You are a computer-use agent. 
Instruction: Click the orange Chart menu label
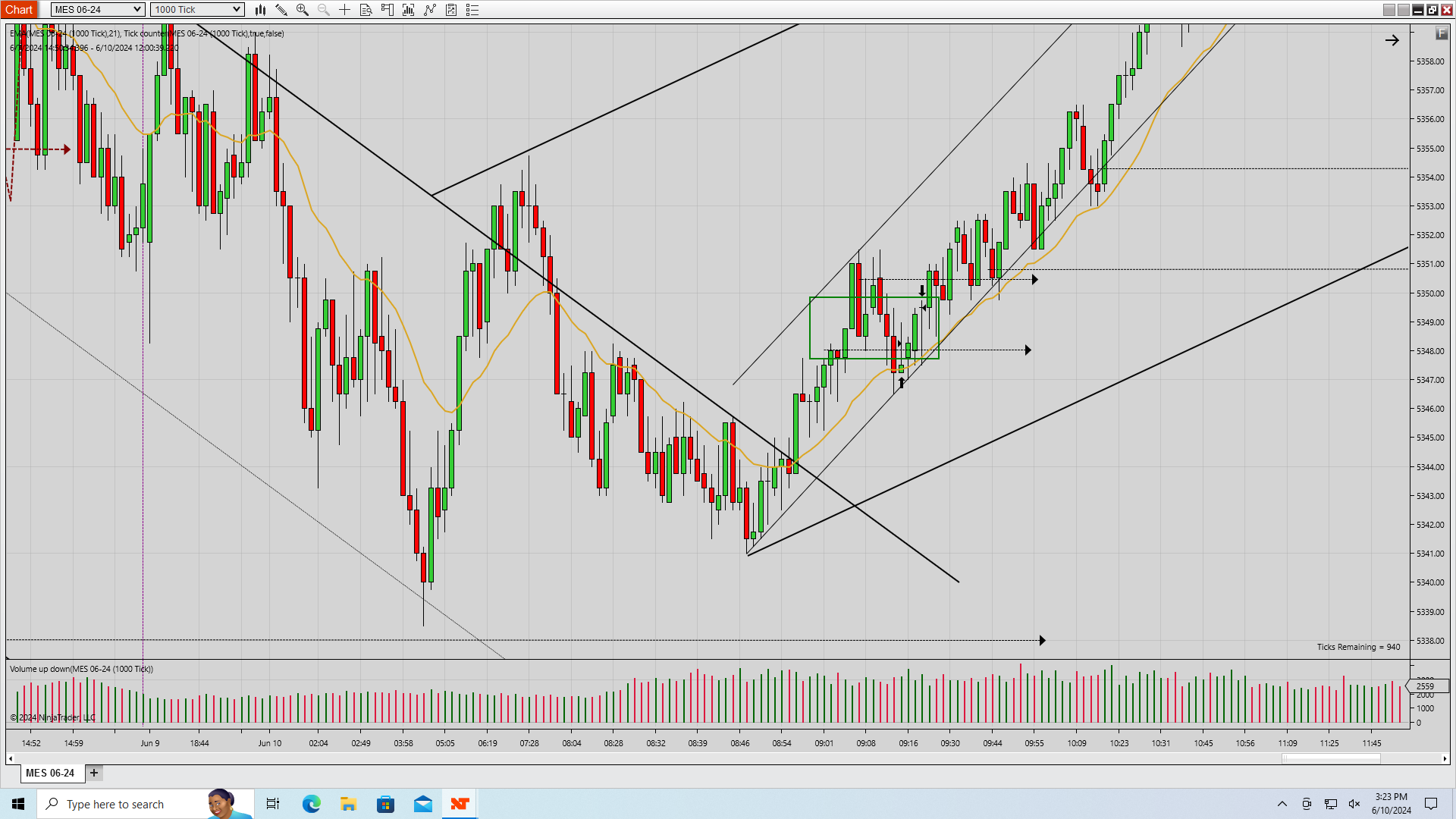(x=19, y=10)
